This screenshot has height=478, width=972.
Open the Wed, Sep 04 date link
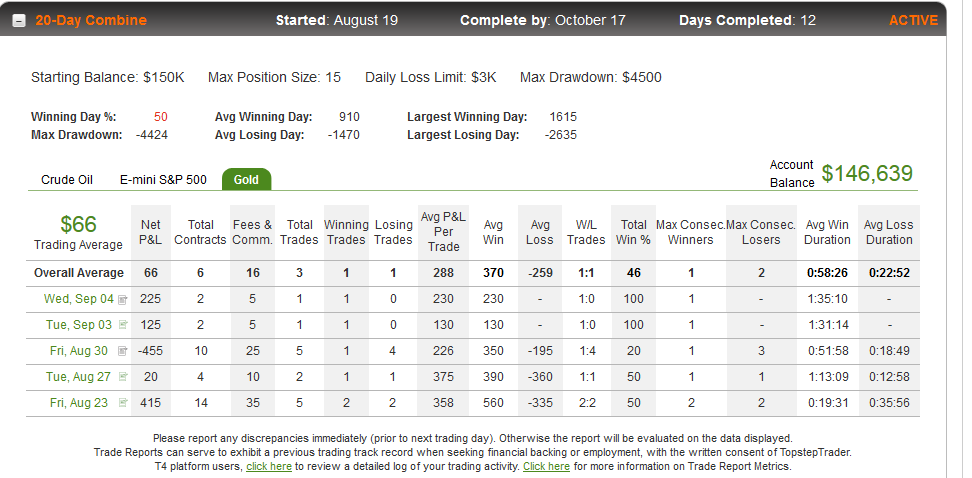point(79,299)
